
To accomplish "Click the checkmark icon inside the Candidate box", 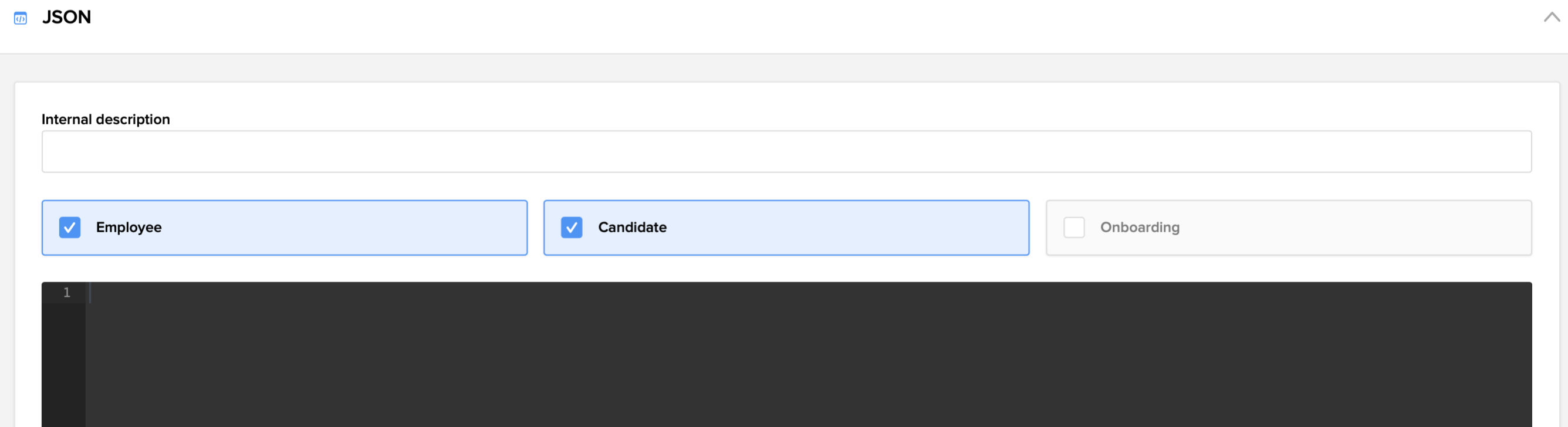I will point(572,228).
